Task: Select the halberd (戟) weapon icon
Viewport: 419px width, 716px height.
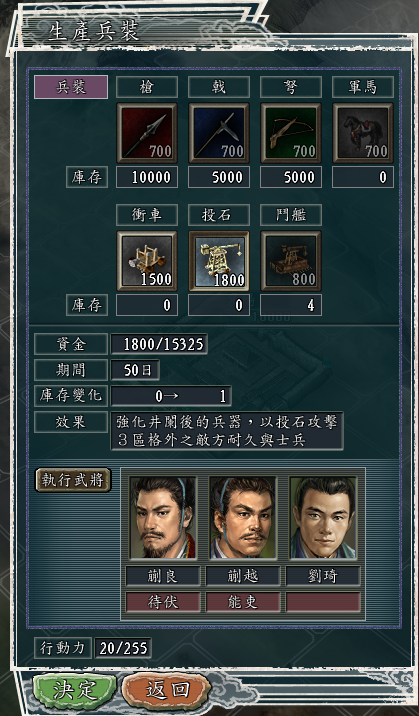Action: coord(219,133)
